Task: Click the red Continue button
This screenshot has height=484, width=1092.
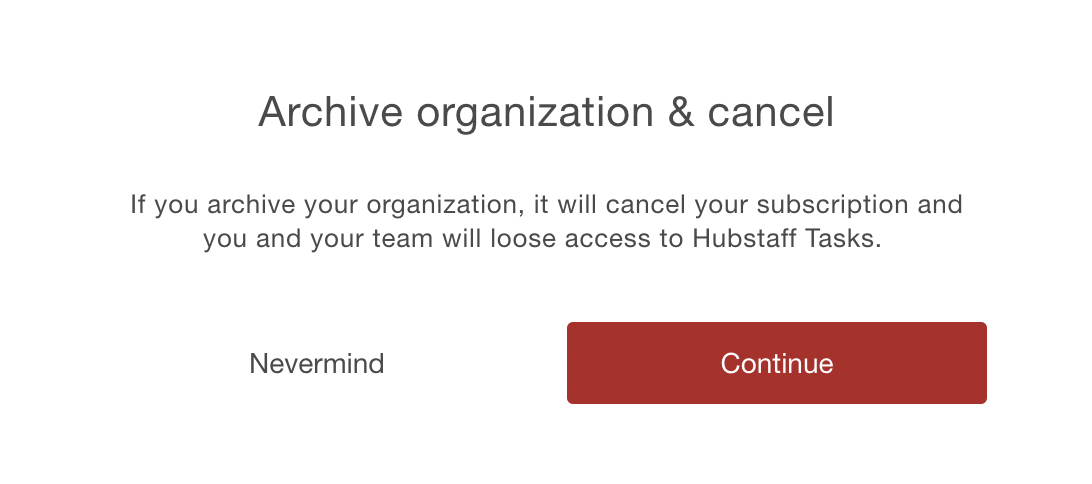Action: pyautogui.click(x=777, y=363)
